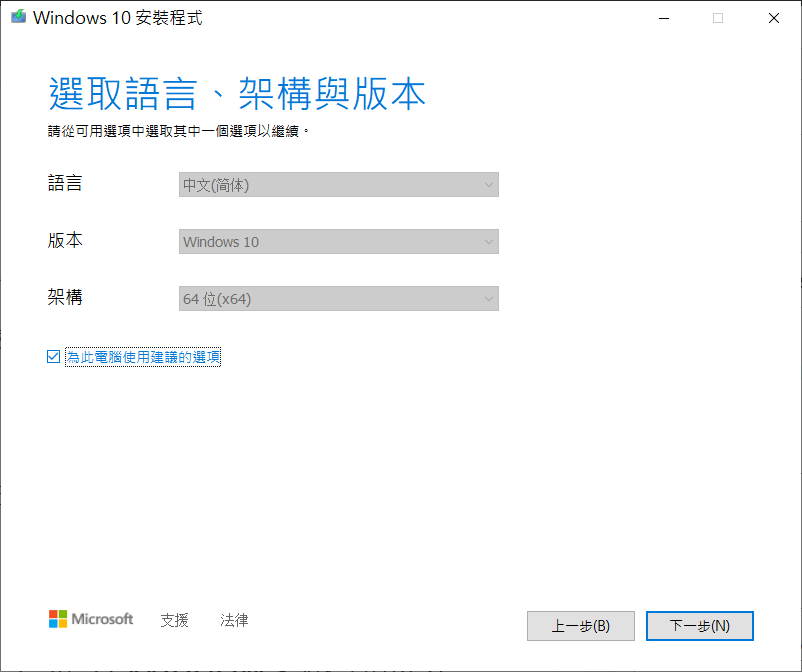802x672 pixels.
Task: Click the Microsoft wordmark text in footer
Action: pos(102,619)
